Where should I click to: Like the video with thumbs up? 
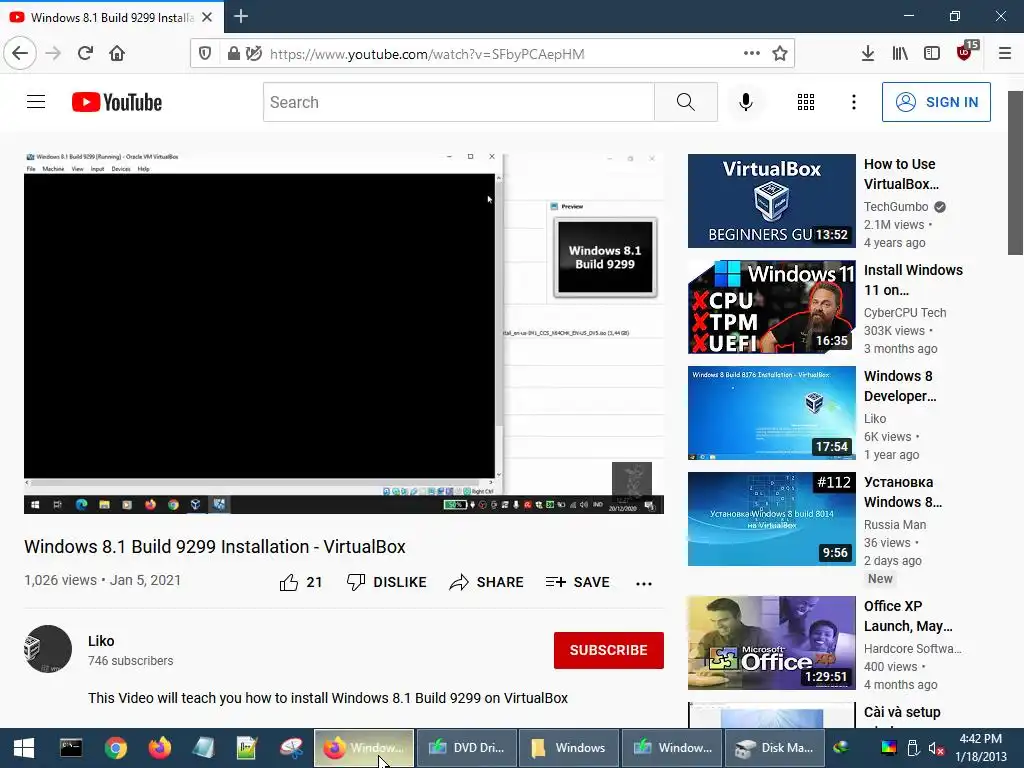(301, 582)
